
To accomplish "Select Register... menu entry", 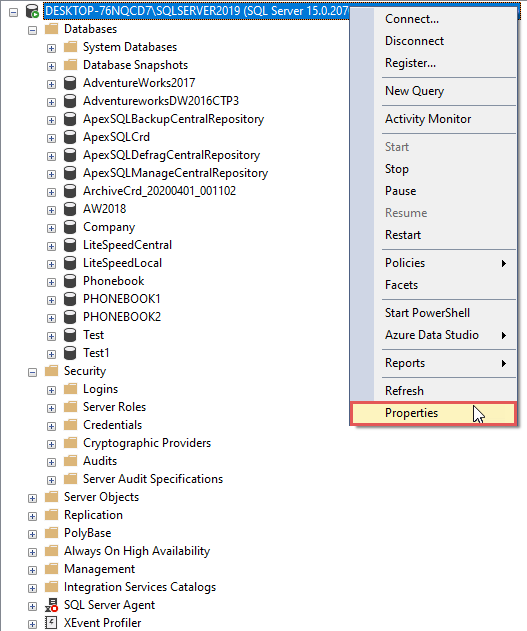I will click(x=433, y=63).
